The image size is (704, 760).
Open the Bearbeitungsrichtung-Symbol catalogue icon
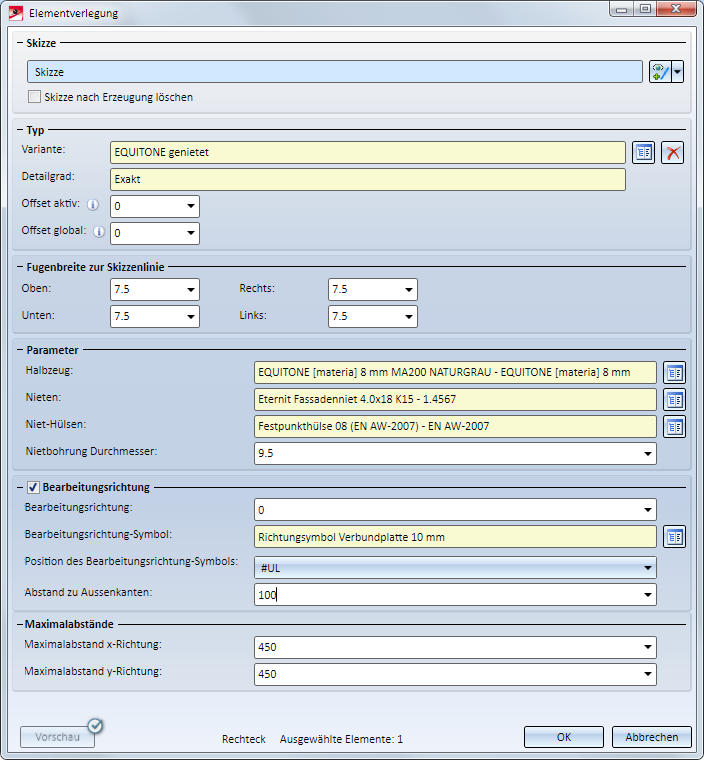coord(674,537)
